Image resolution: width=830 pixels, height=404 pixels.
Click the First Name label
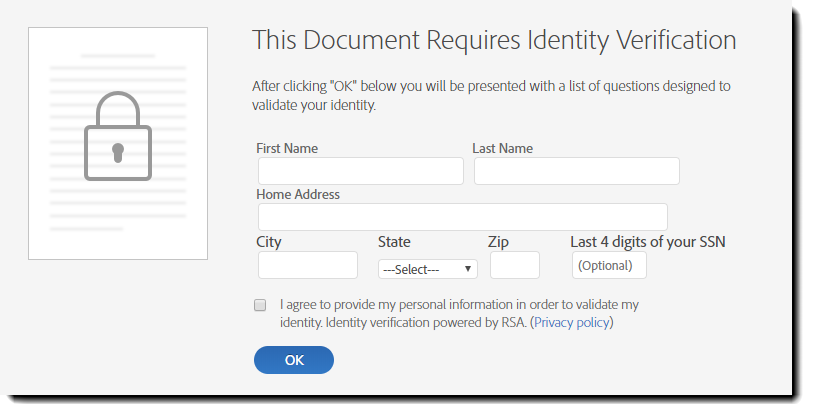[x=287, y=148]
